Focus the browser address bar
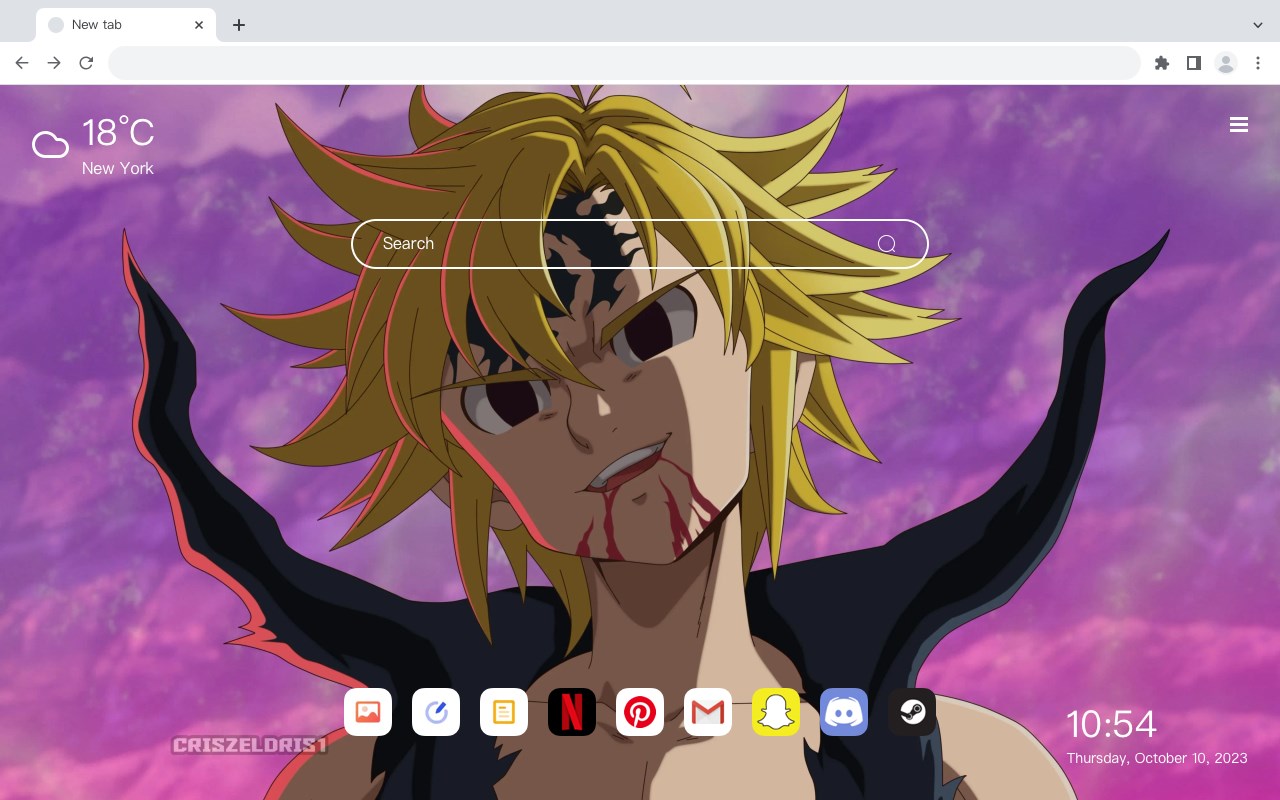 [x=624, y=63]
